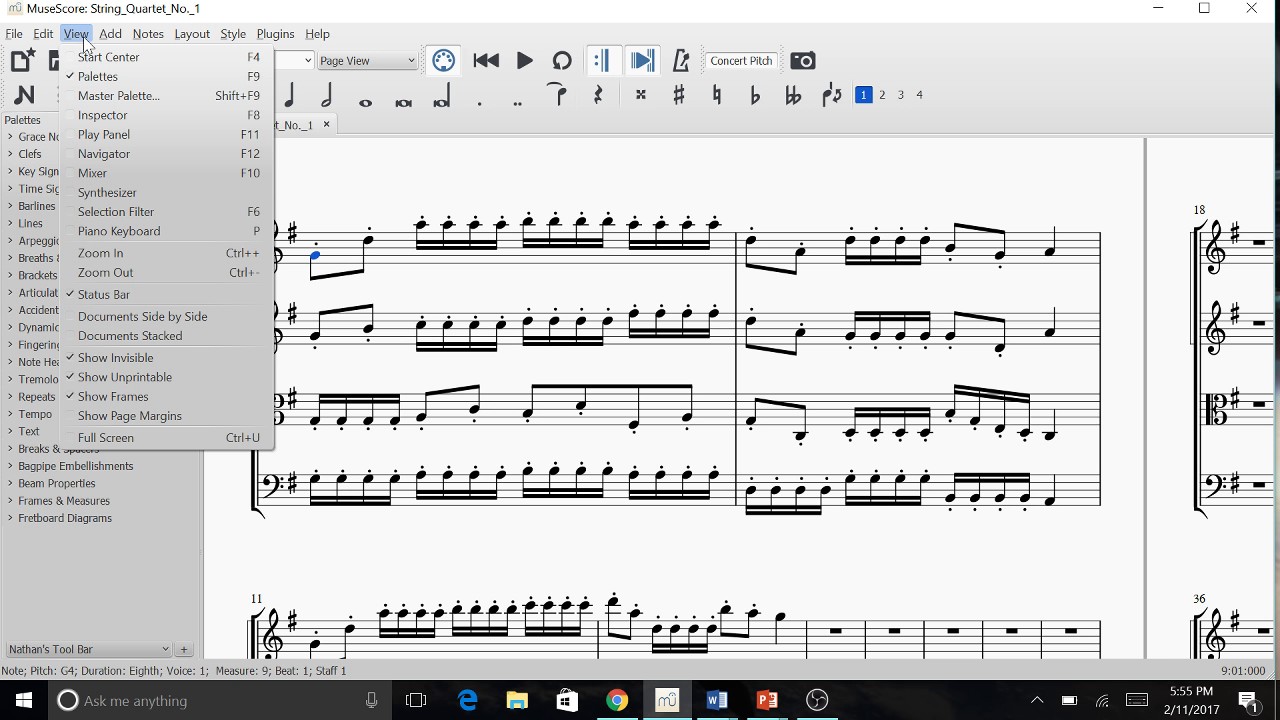Select voice 3 button
Image resolution: width=1280 pixels, height=720 pixels.
click(x=901, y=95)
